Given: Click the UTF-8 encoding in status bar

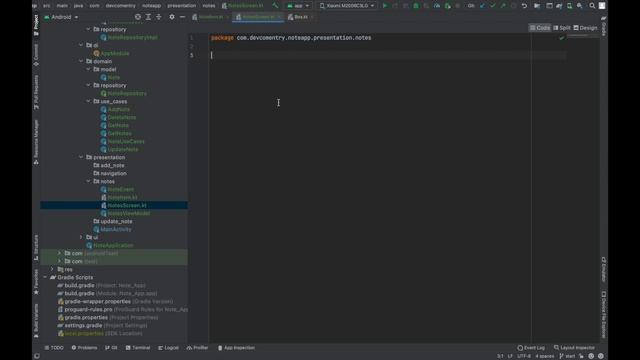Looking at the screenshot, I should pyautogui.click(x=524, y=356).
